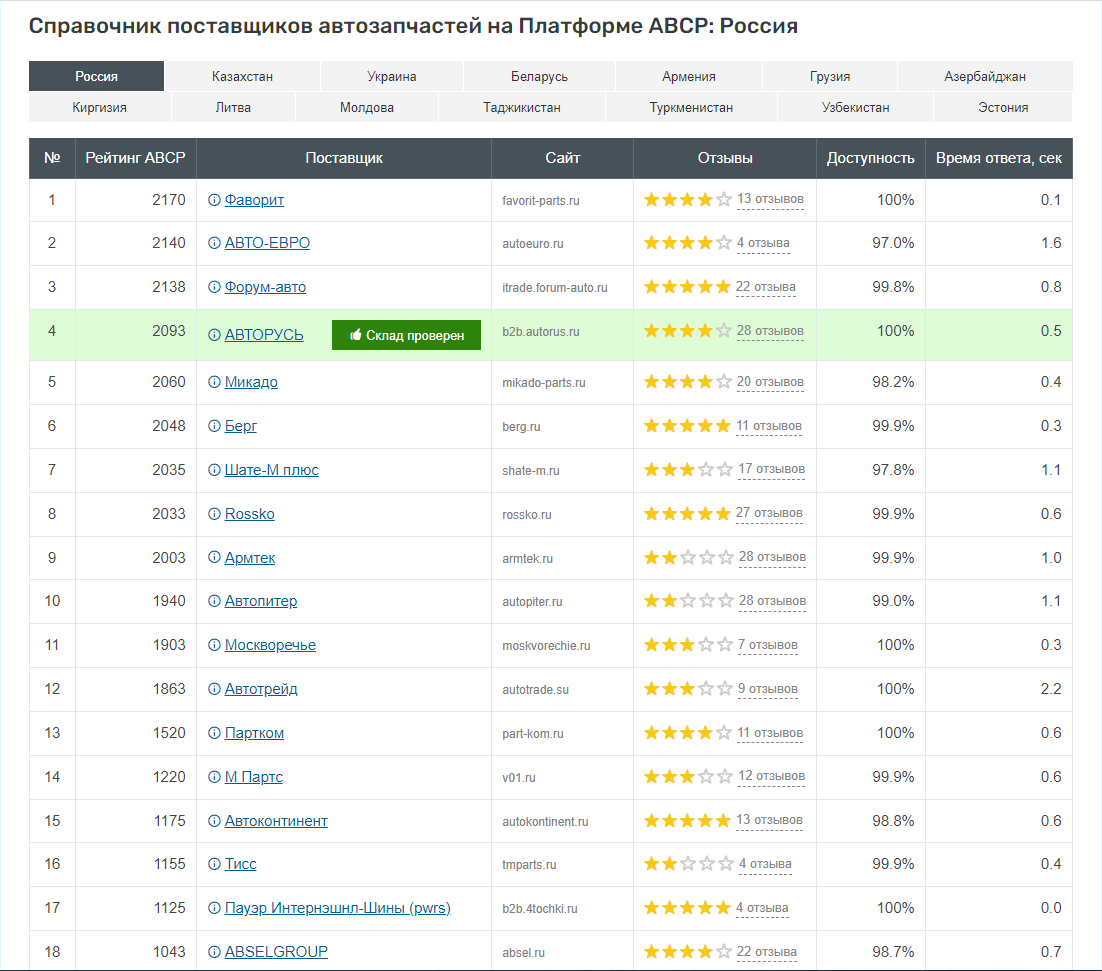Click the star rating for Фаворит
Image resolution: width=1102 pixels, height=971 pixels.
point(687,200)
